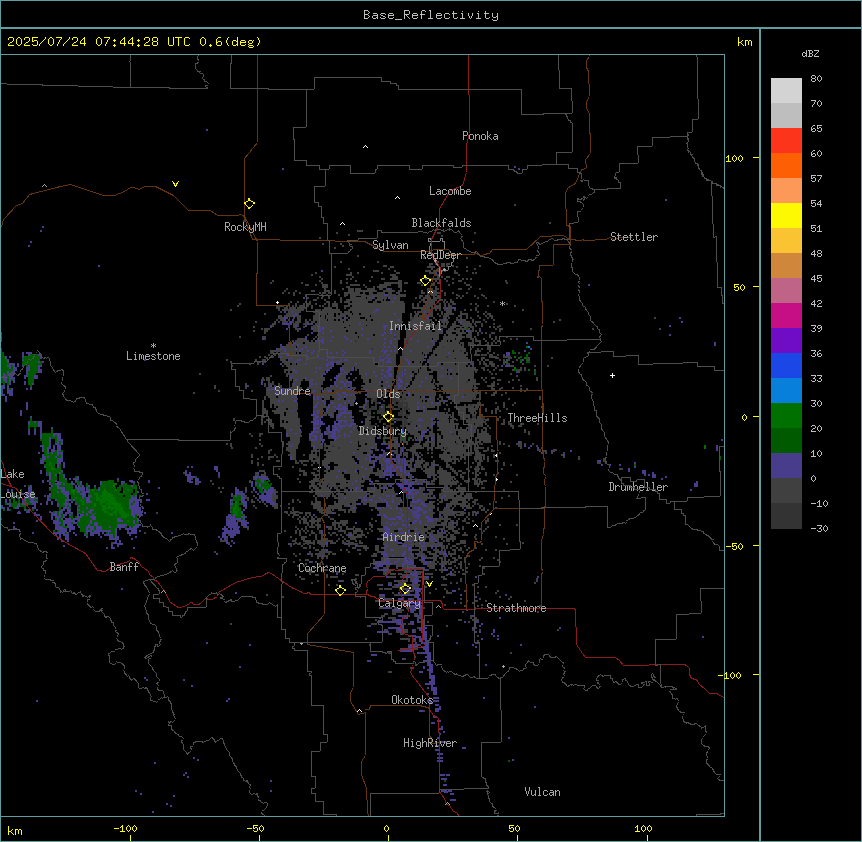Click the Blackfalds label
This screenshot has height=842, width=862.
click(x=441, y=223)
